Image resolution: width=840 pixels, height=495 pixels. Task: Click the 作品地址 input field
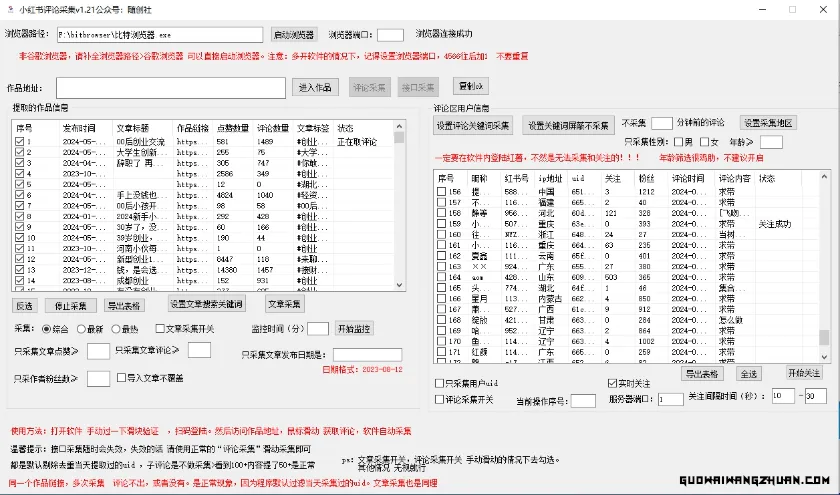click(171, 88)
